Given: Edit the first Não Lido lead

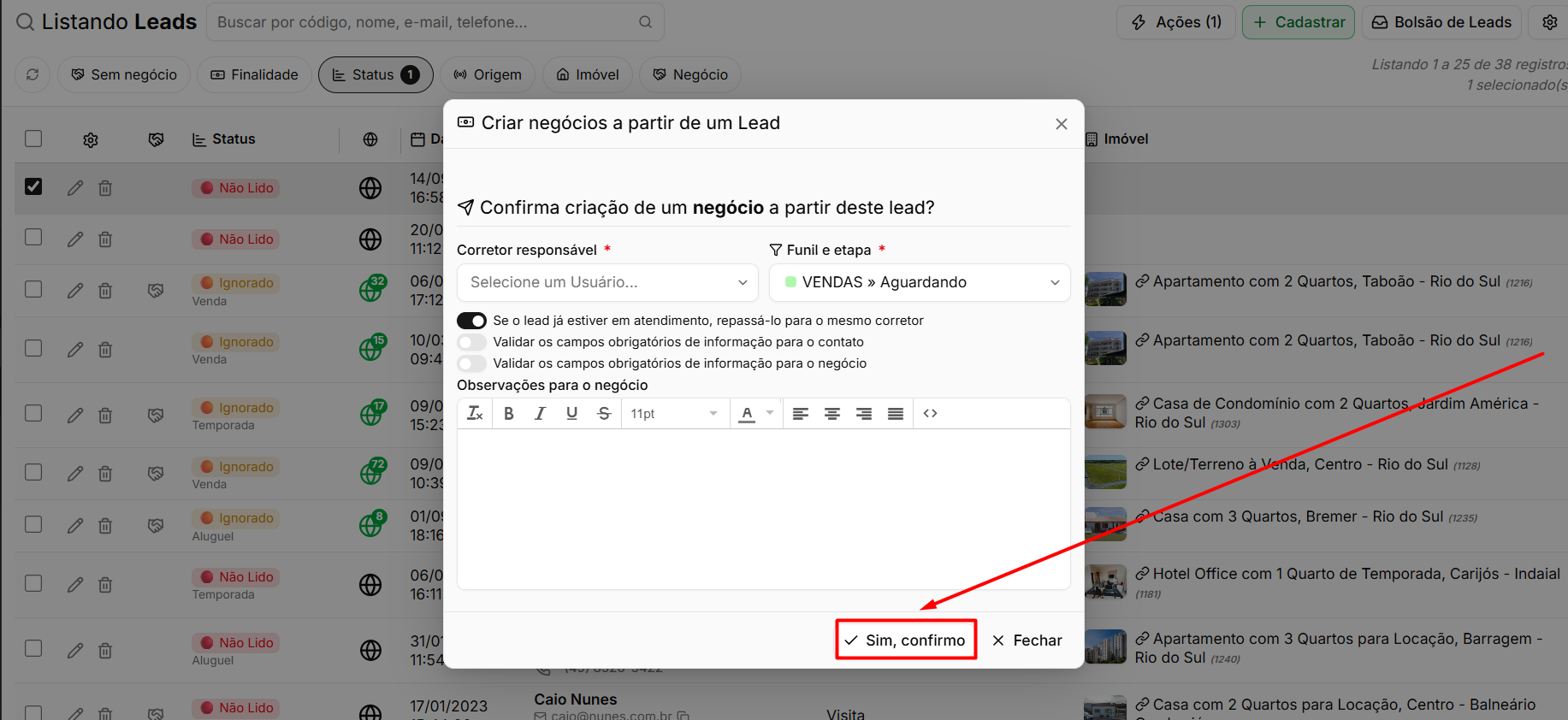Looking at the screenshot, I should (75, 188).
